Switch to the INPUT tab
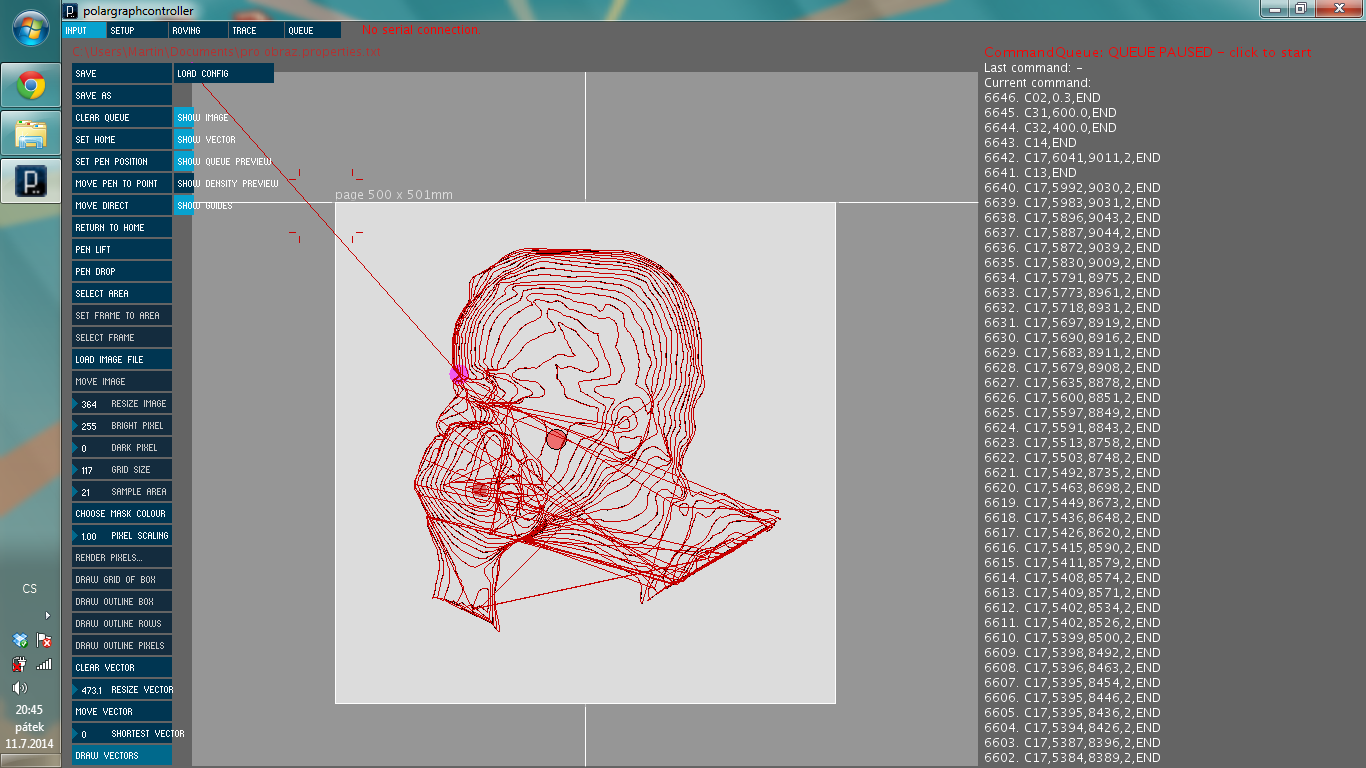 tap(83, 30)
